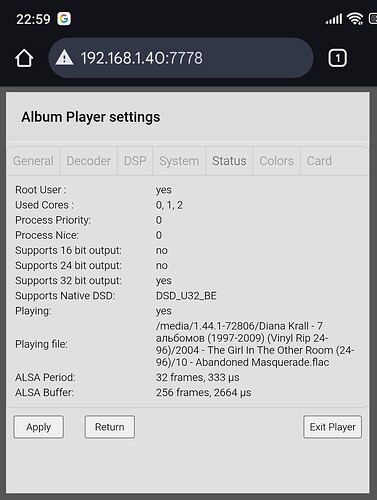Tap the 192.168.1.40:7778 address bar
This screenshot has width=377, height=500.
coord(181,58)
